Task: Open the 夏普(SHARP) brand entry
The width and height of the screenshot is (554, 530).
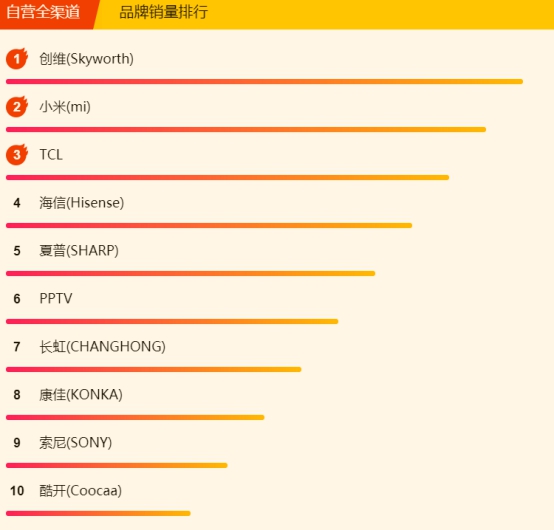Action: click(x=79, y=251)
